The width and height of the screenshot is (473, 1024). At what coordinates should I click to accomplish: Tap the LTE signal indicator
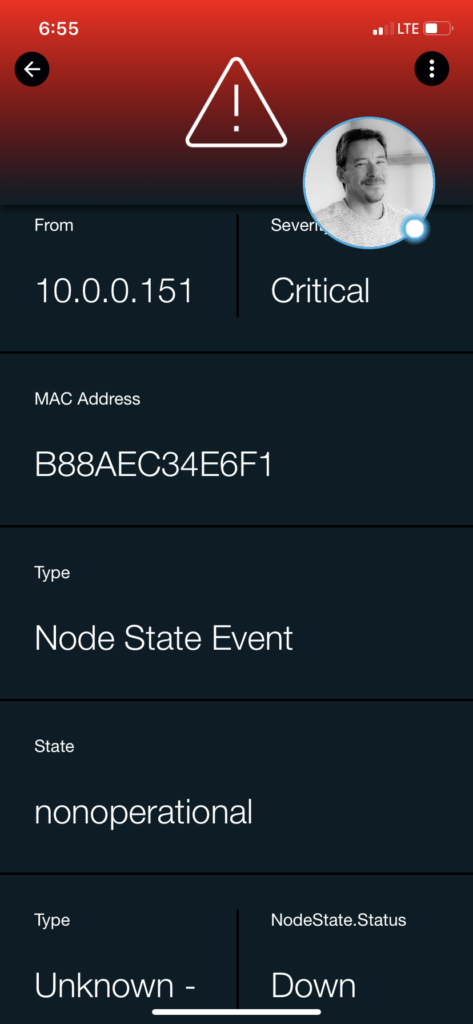[x=408, y=29]
